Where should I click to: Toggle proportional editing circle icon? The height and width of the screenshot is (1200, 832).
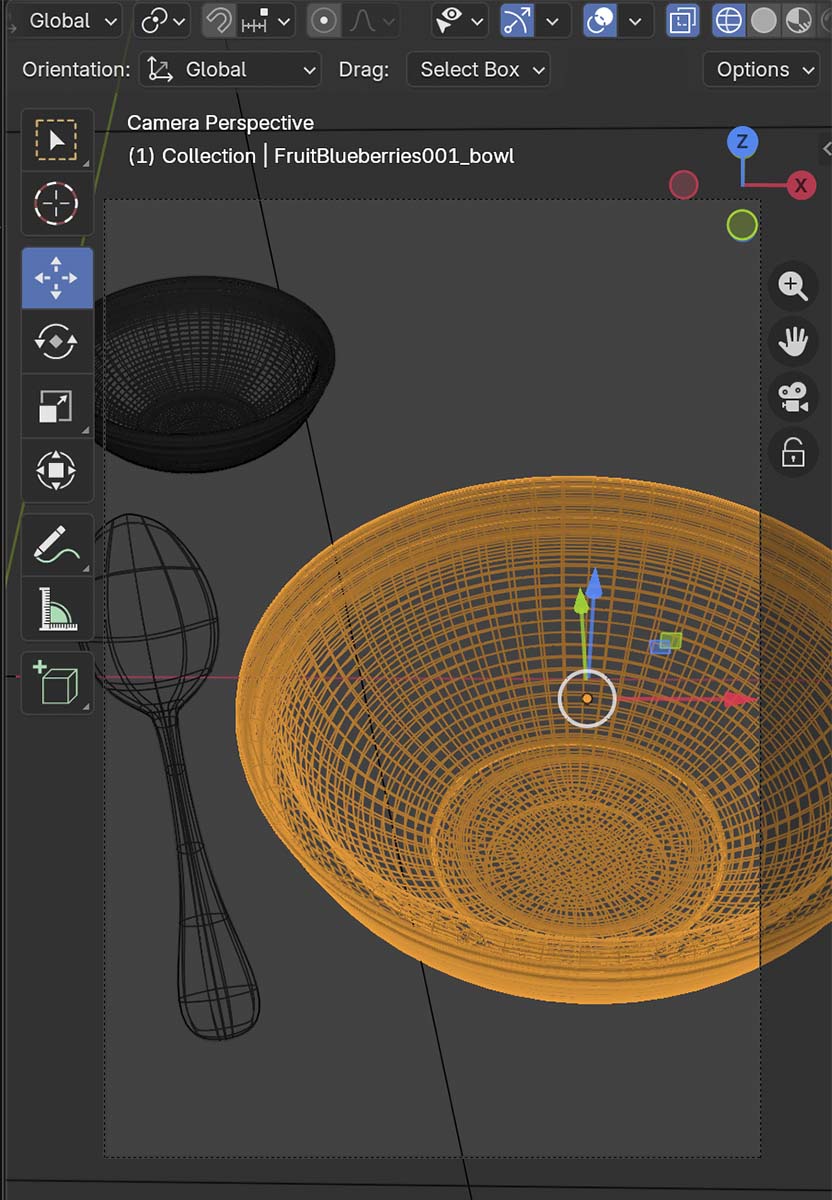click(323, 20)
